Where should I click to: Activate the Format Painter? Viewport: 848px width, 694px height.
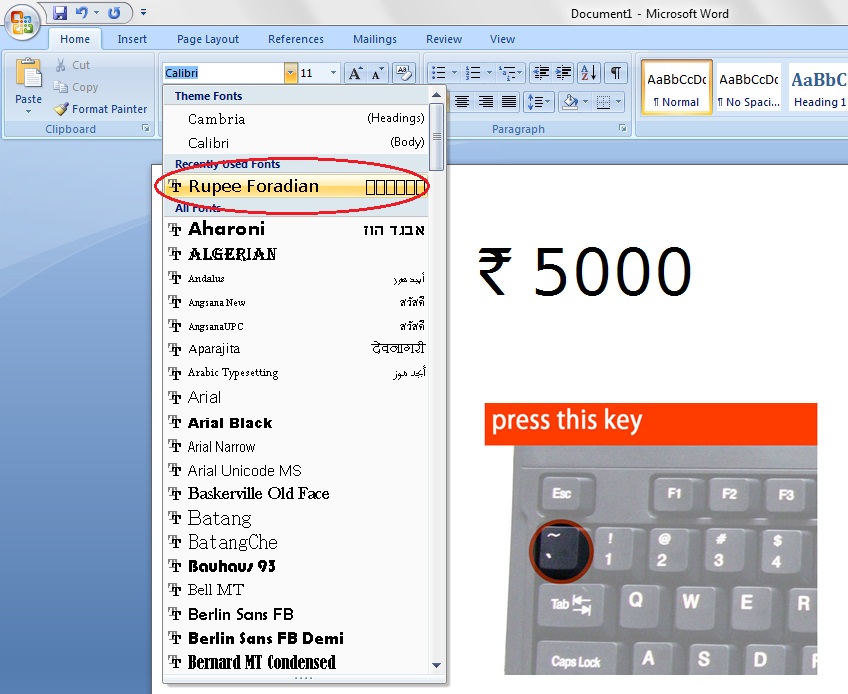101,109
